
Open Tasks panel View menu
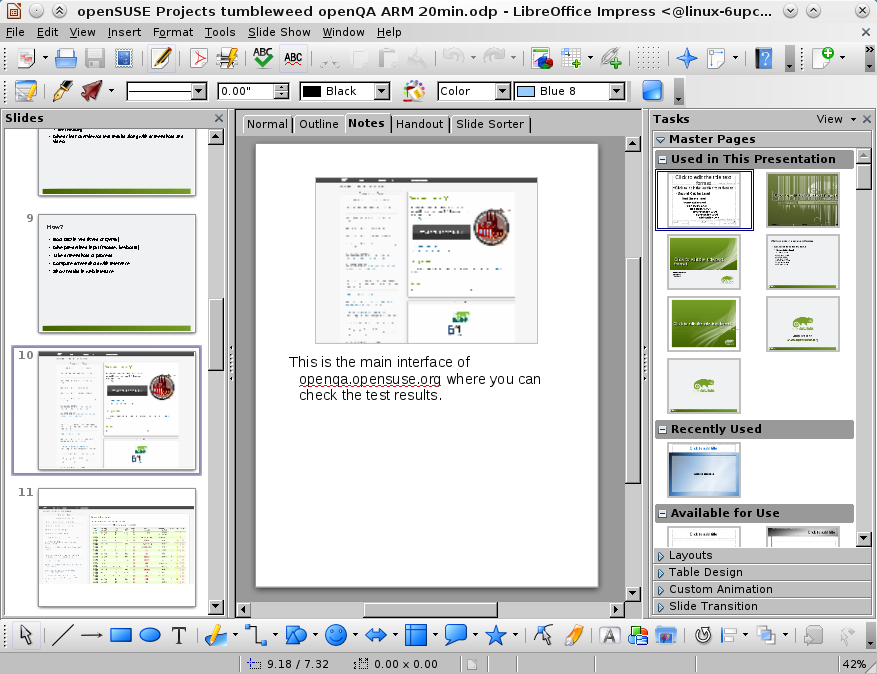tap(836, 119)
